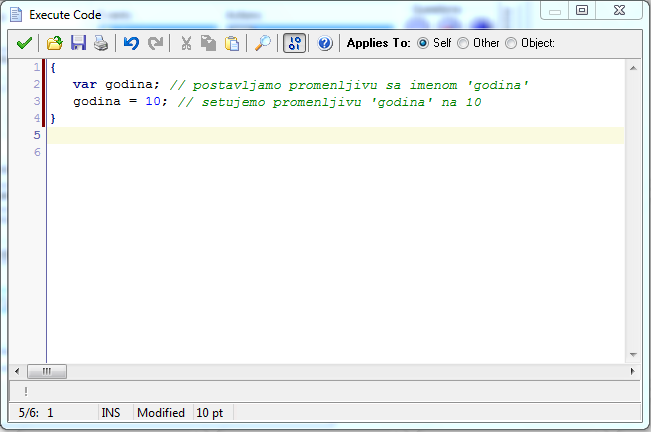Redo the last undone edit
The image size is (651, 432).
(x=155, y=43)
